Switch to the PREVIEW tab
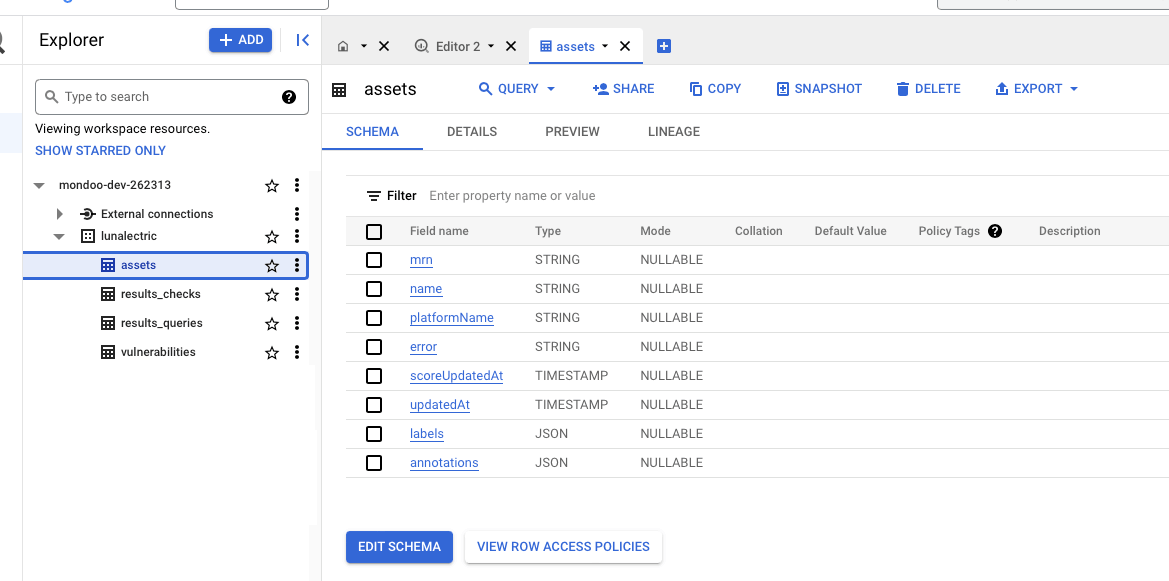 pyautogui.click(x=572, y=131)
